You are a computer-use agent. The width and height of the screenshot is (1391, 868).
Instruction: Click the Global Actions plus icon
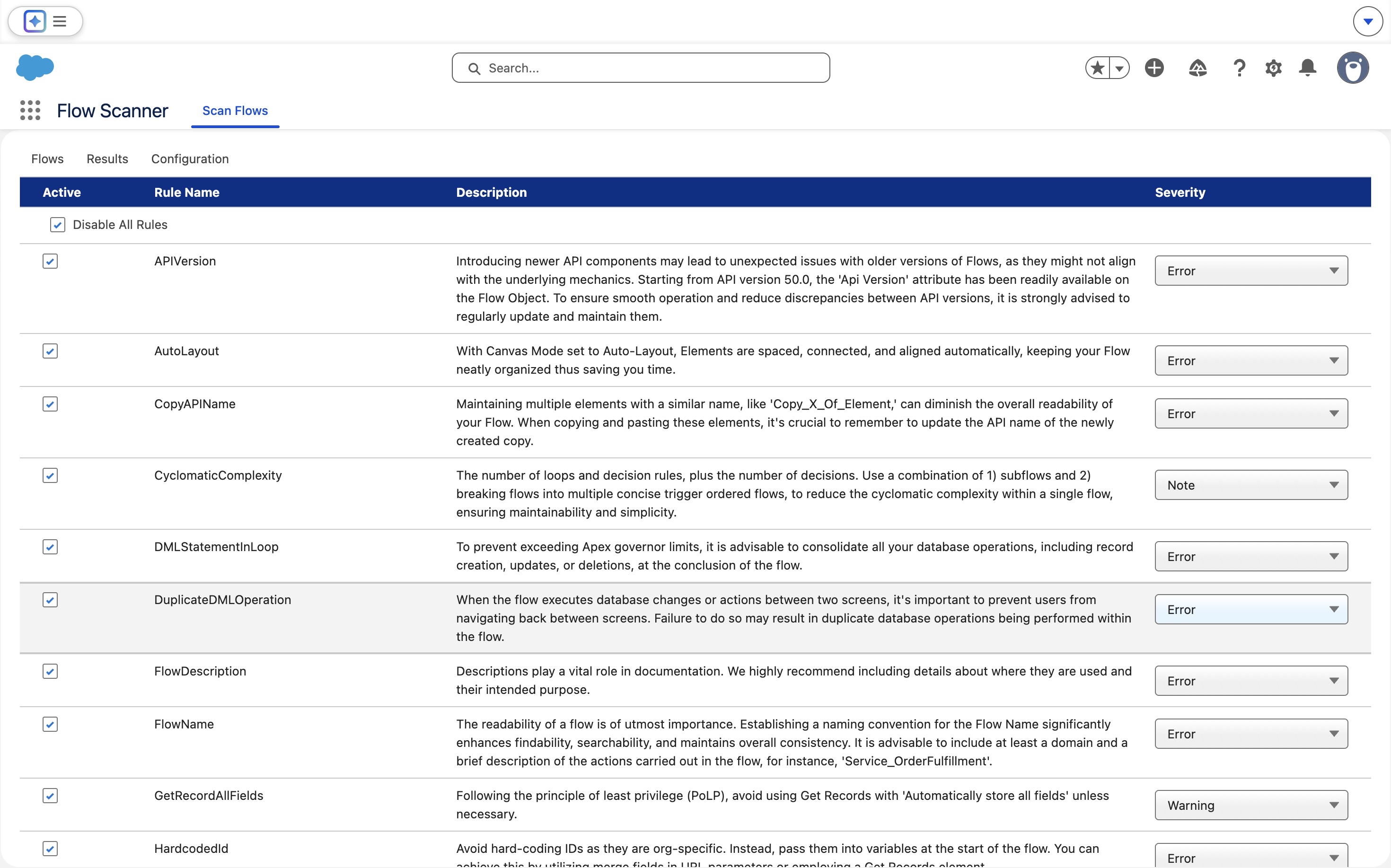click(x=1154, y=68)
